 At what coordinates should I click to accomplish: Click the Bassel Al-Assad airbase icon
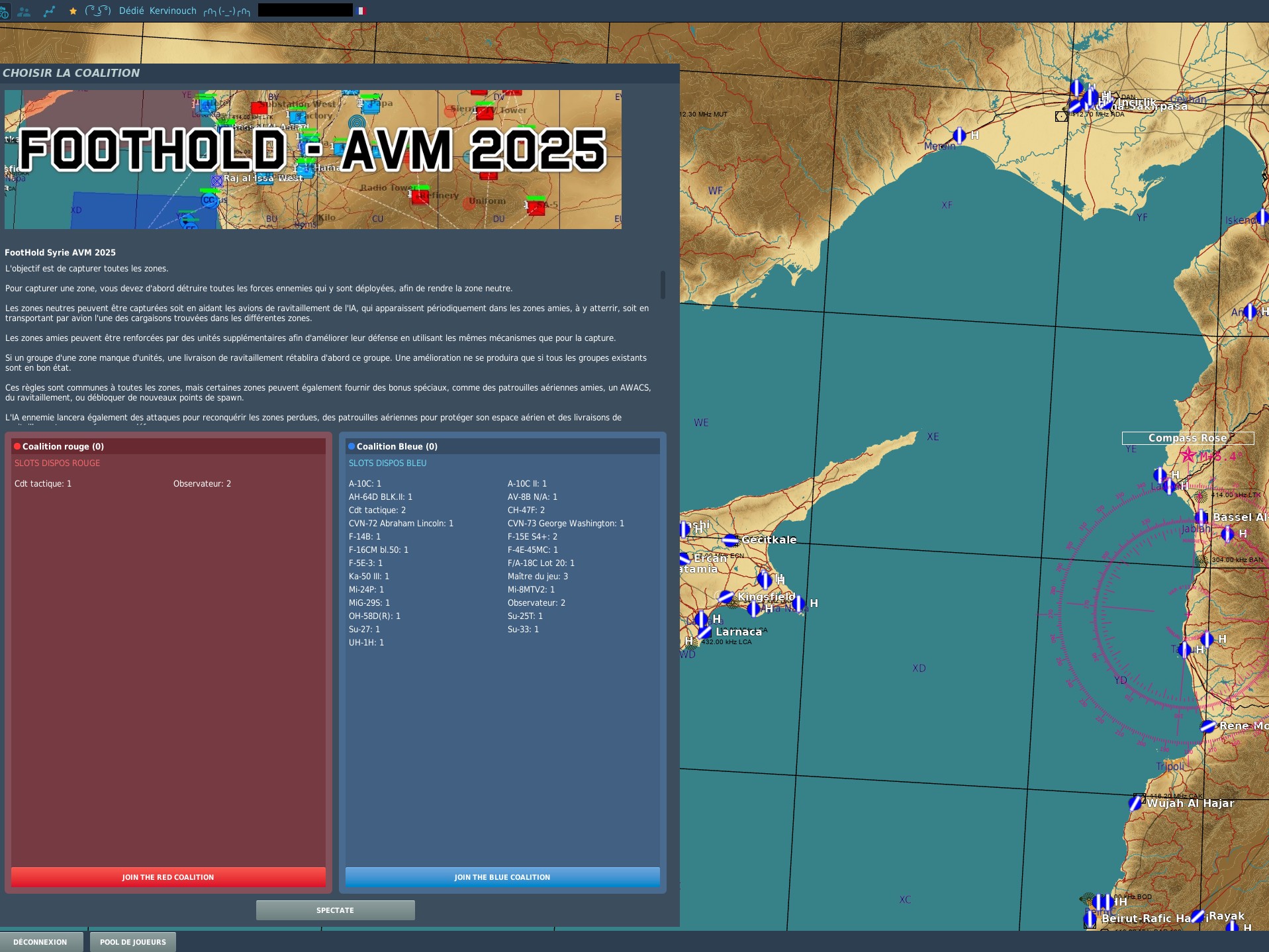(x=1201, y=517)
